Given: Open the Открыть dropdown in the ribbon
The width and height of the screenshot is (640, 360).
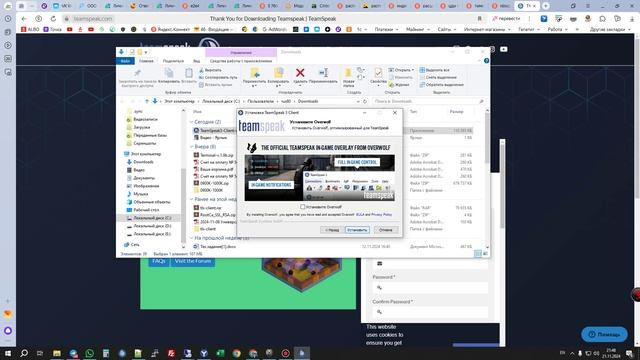Looking at the screenshot, I should click(x=401, y=70).
